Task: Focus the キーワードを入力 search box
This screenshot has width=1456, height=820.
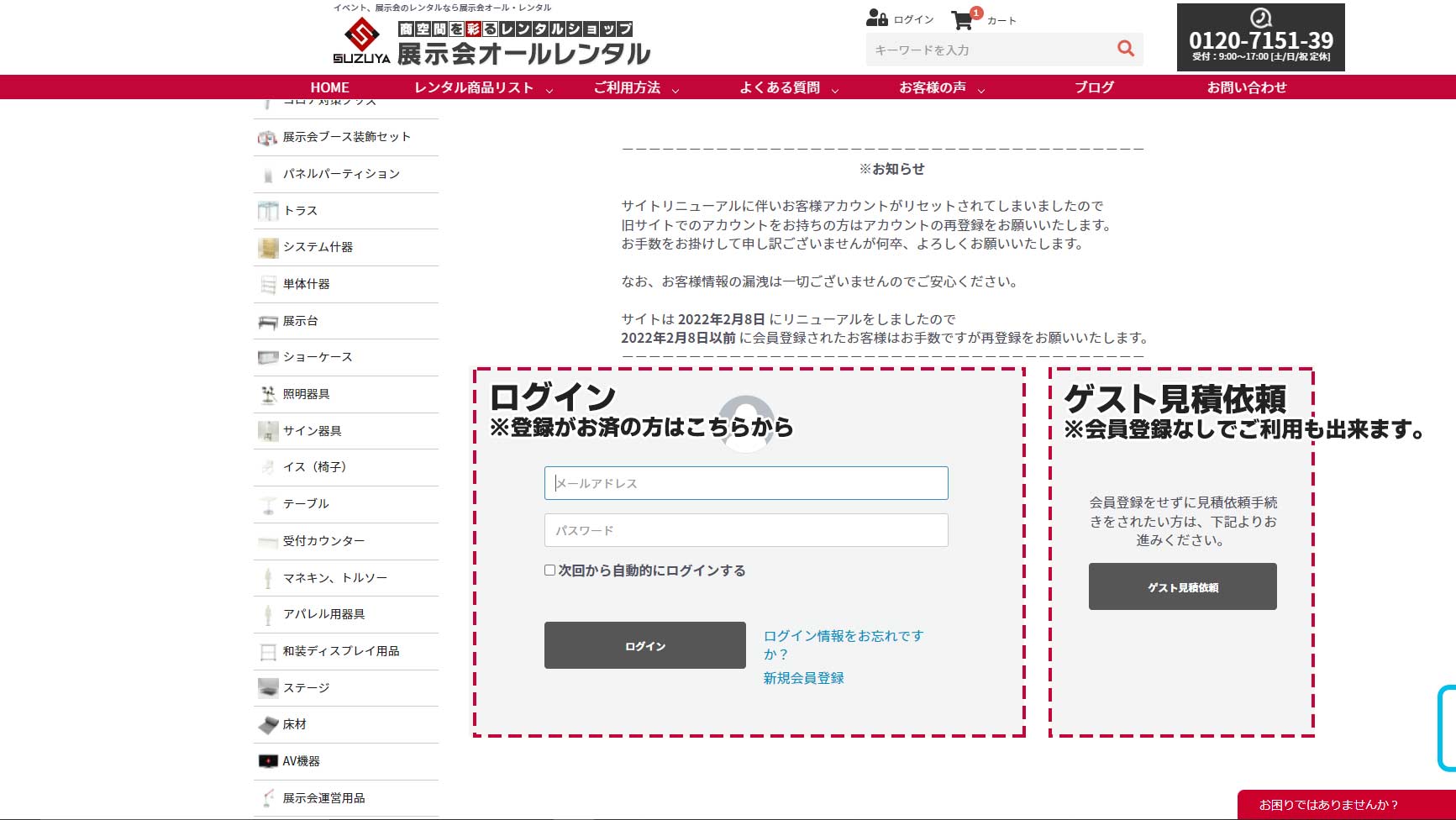Action: (987, 50)
